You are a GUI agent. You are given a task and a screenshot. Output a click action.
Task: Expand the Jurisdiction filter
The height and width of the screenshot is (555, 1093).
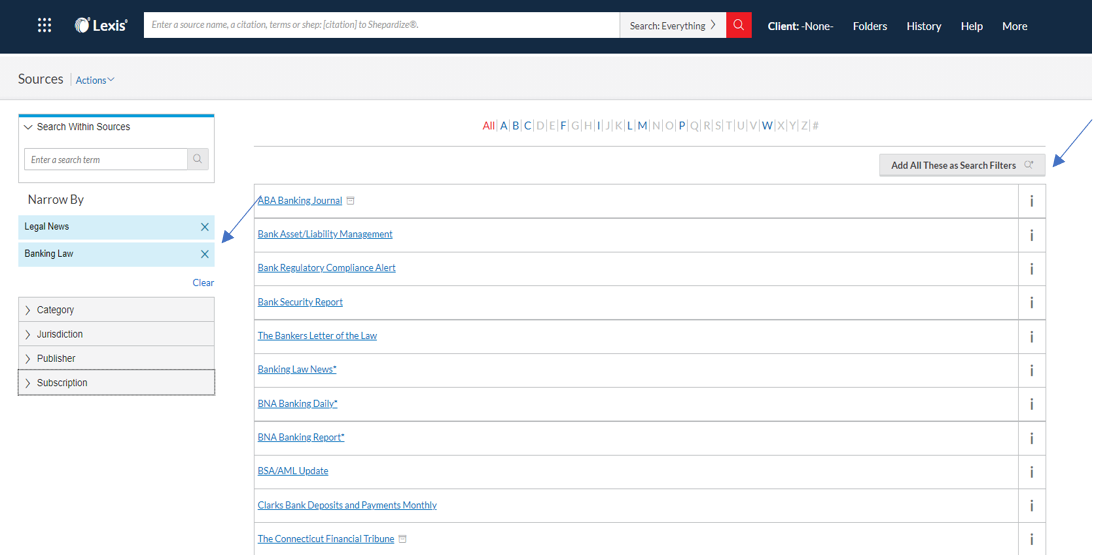click(x=116, y=334)
